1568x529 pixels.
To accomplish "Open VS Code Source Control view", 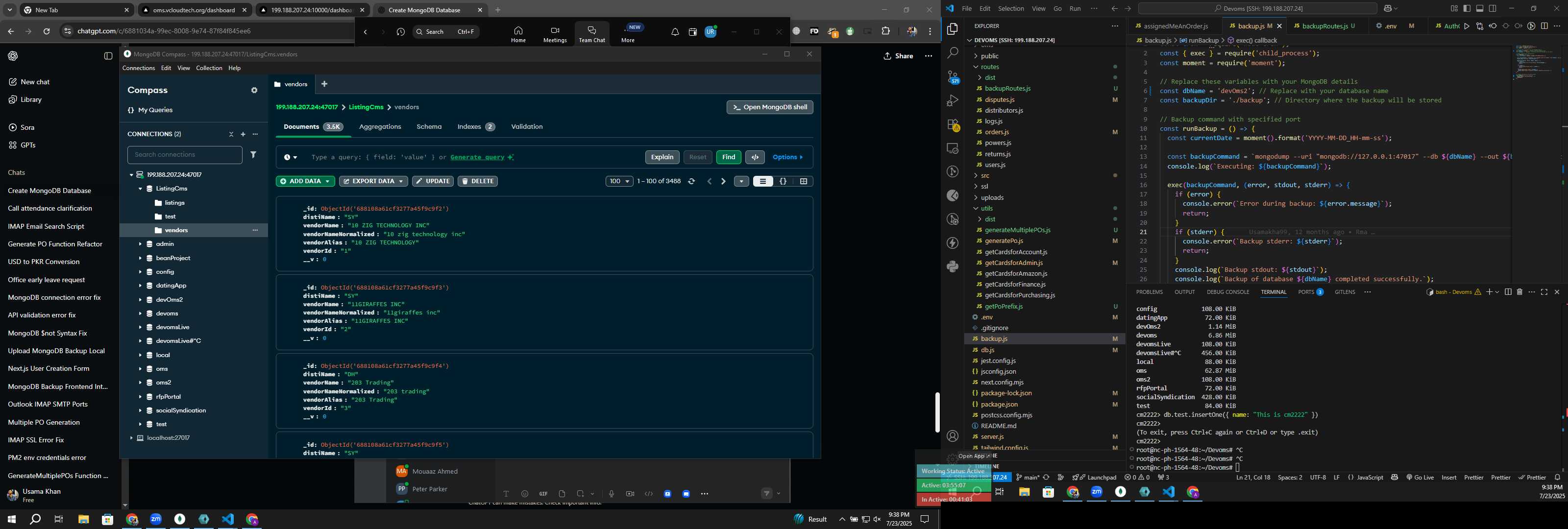I will point(953,77).
